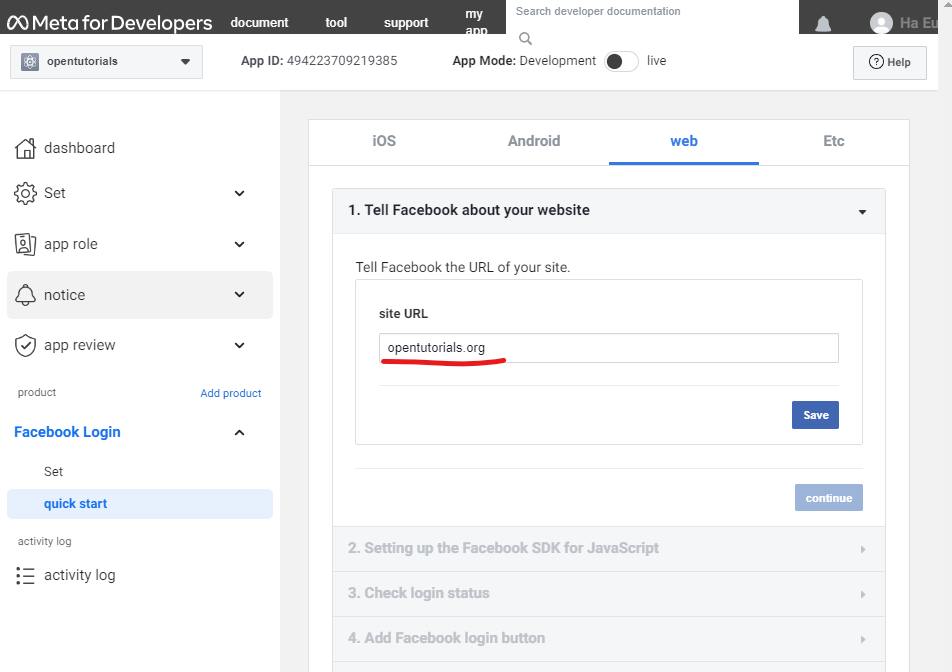Viewport: 952px width, 672px height.
Task: Expand the app role section chevron
Action: (240, 245)
